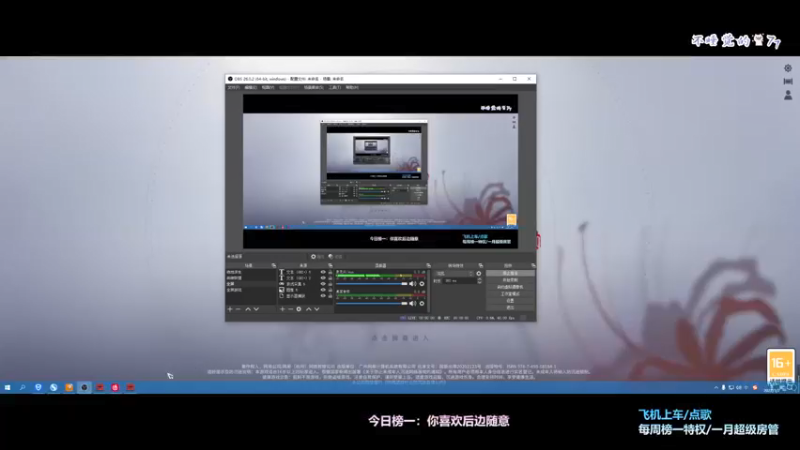Open the settings gear at the screen's top-right
Viewport: 800px width, 450px height.
(x=788, y=68)
